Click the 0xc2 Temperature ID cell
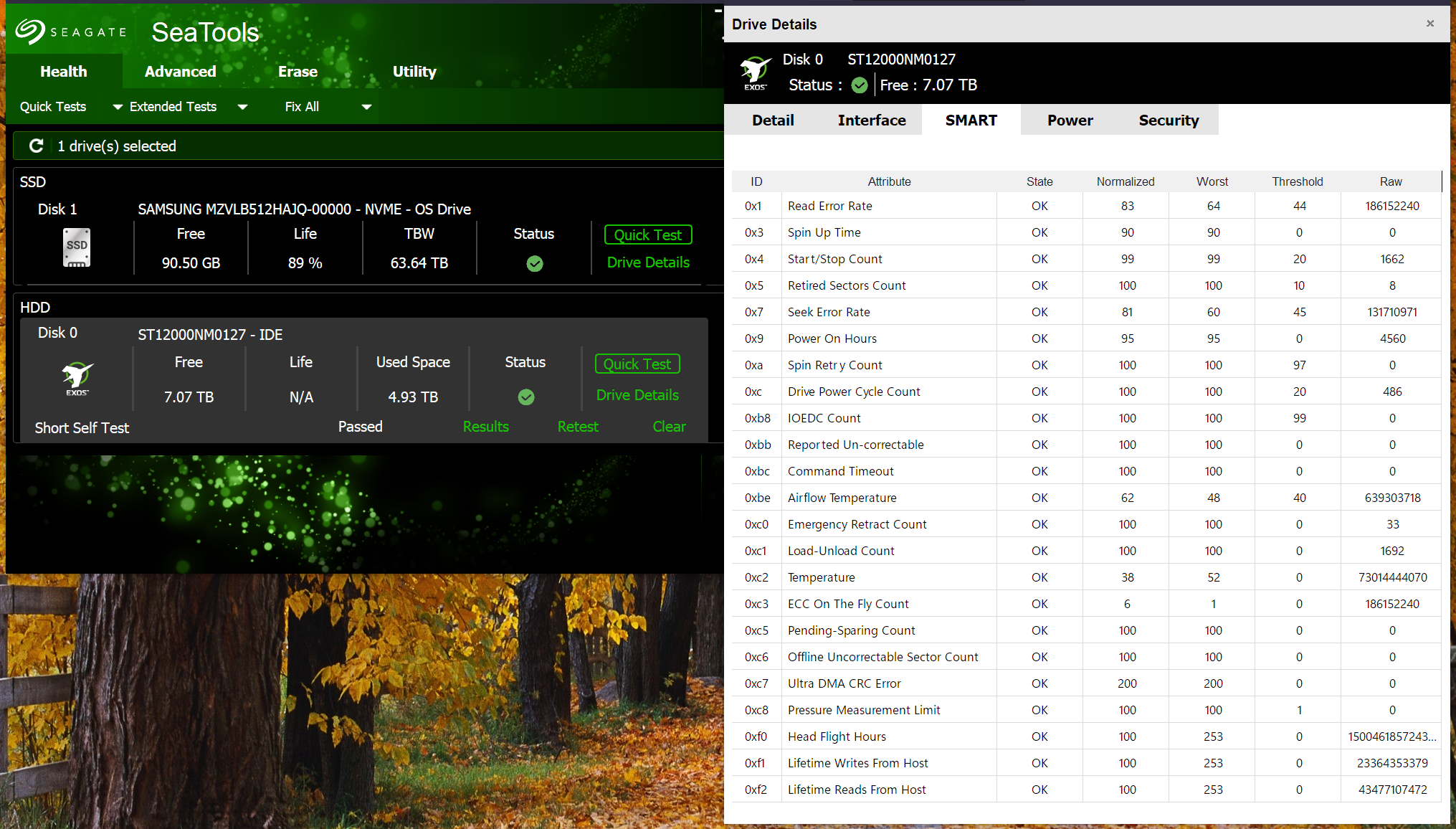1456x829 pixels. 756,577
